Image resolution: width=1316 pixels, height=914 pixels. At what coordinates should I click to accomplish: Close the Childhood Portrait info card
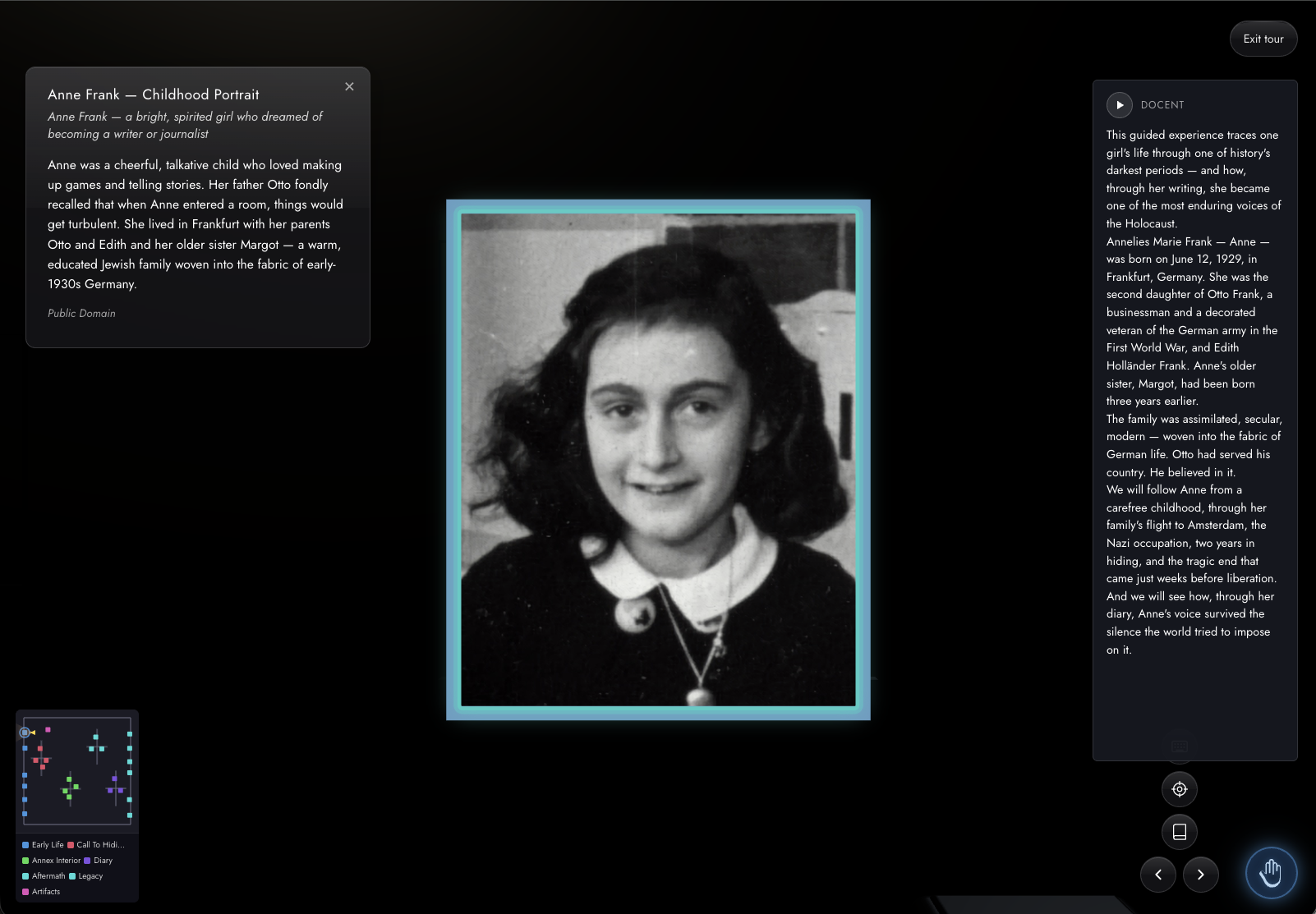[349, 86]
